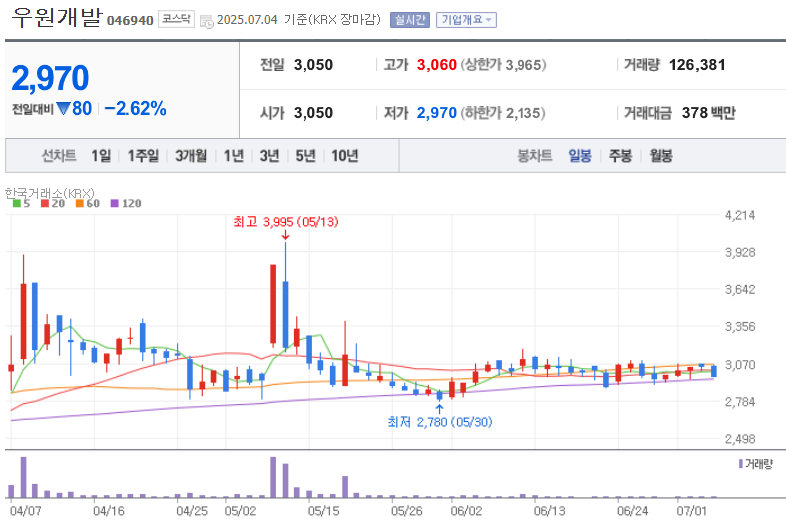Click the 거래량 value 126,381
Image resolution: width=786 pixels, height=523 pixels.
point(697,65)
